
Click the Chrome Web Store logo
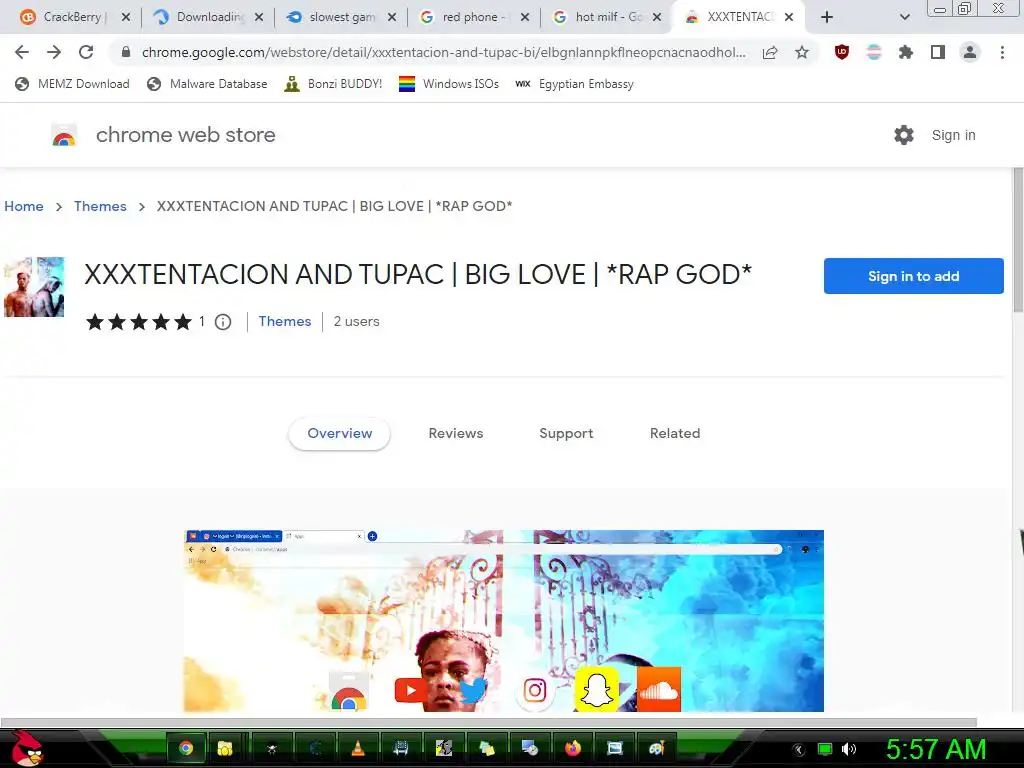pyautogui.click(x=64, y=135)
